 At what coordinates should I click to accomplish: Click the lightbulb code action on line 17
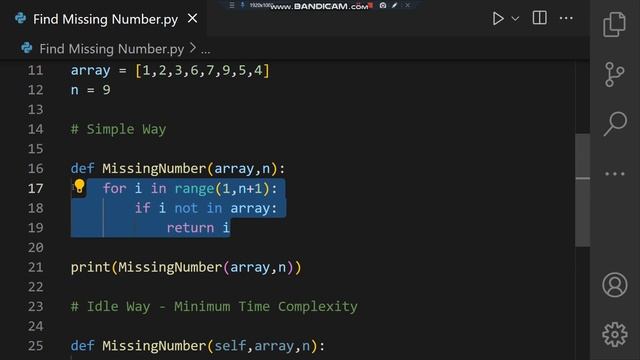(79, 186)
